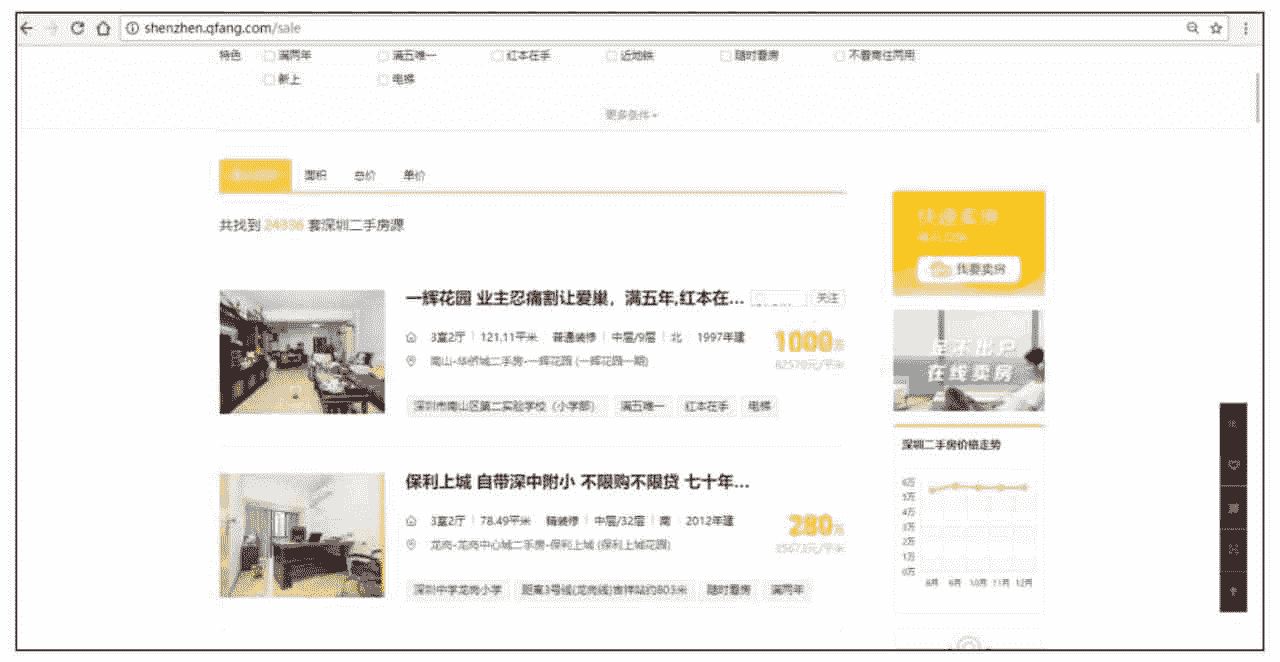Click the zoom magnifier icon in address bar

click(x=1193, y=29)
